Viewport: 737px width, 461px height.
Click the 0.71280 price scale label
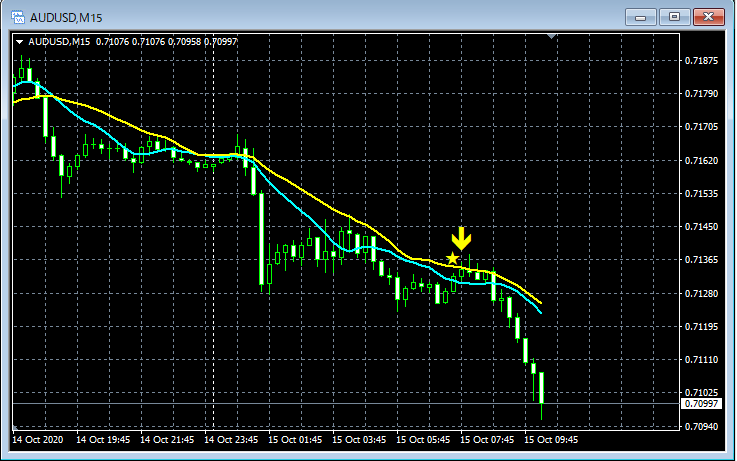tap(701, 293)
